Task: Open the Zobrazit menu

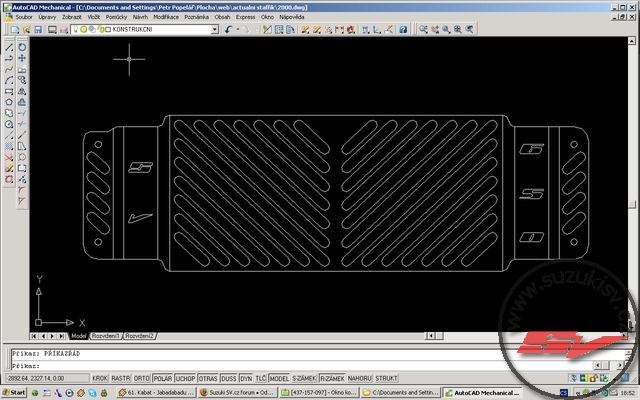Action: [x=72, y=17]
